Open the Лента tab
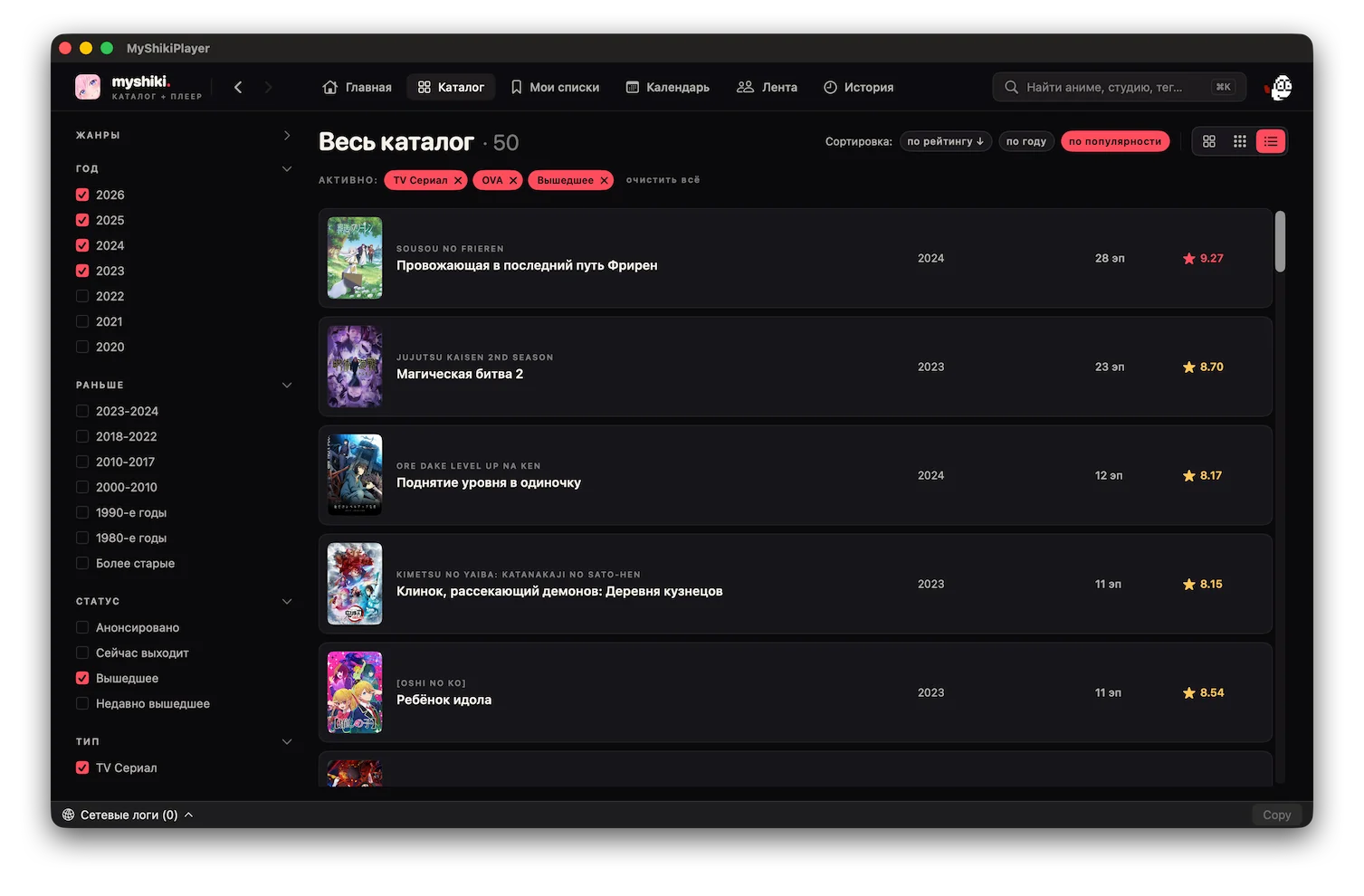This screenshot has height=896, width=1364. (x=767, y=87)
